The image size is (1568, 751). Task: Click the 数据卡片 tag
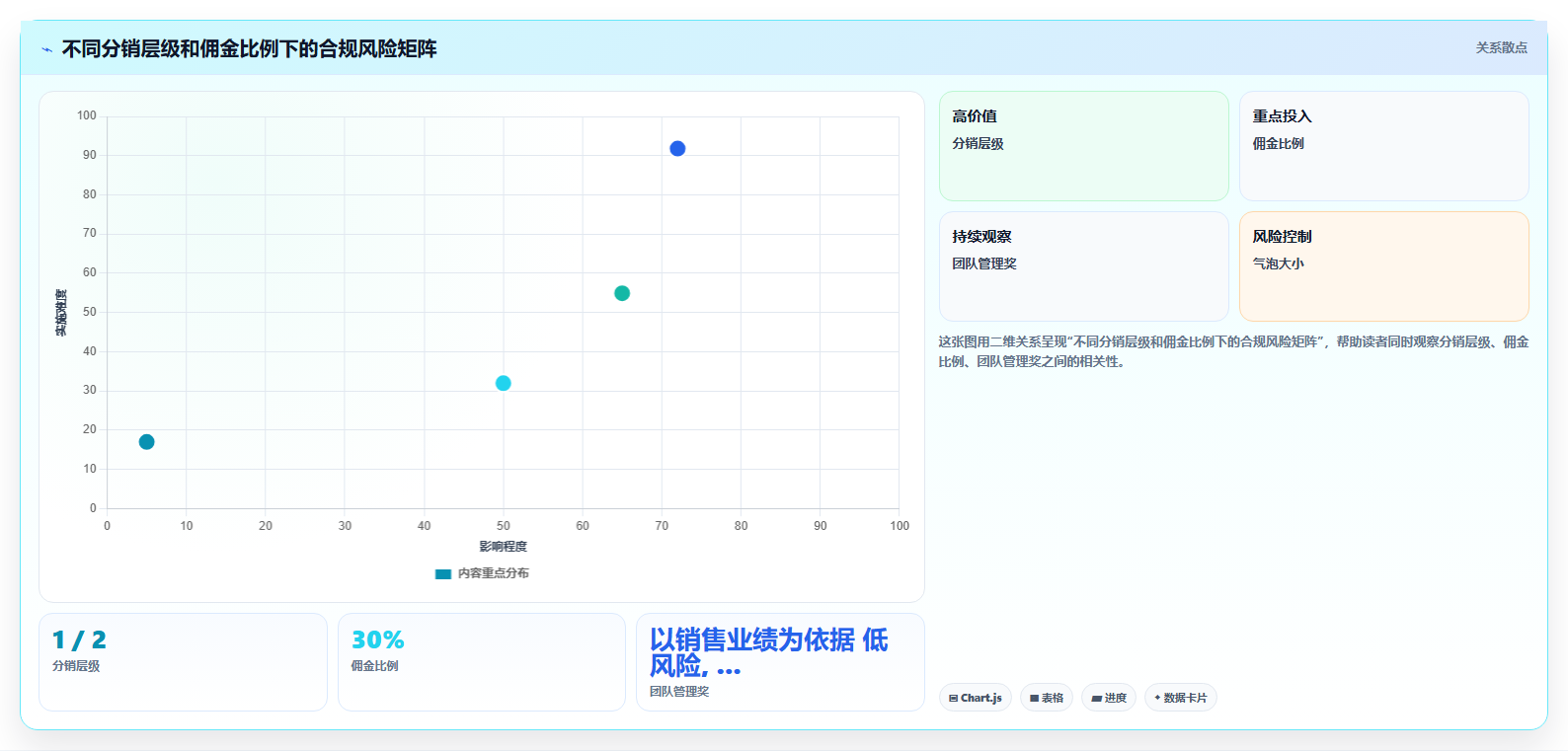1181,698
